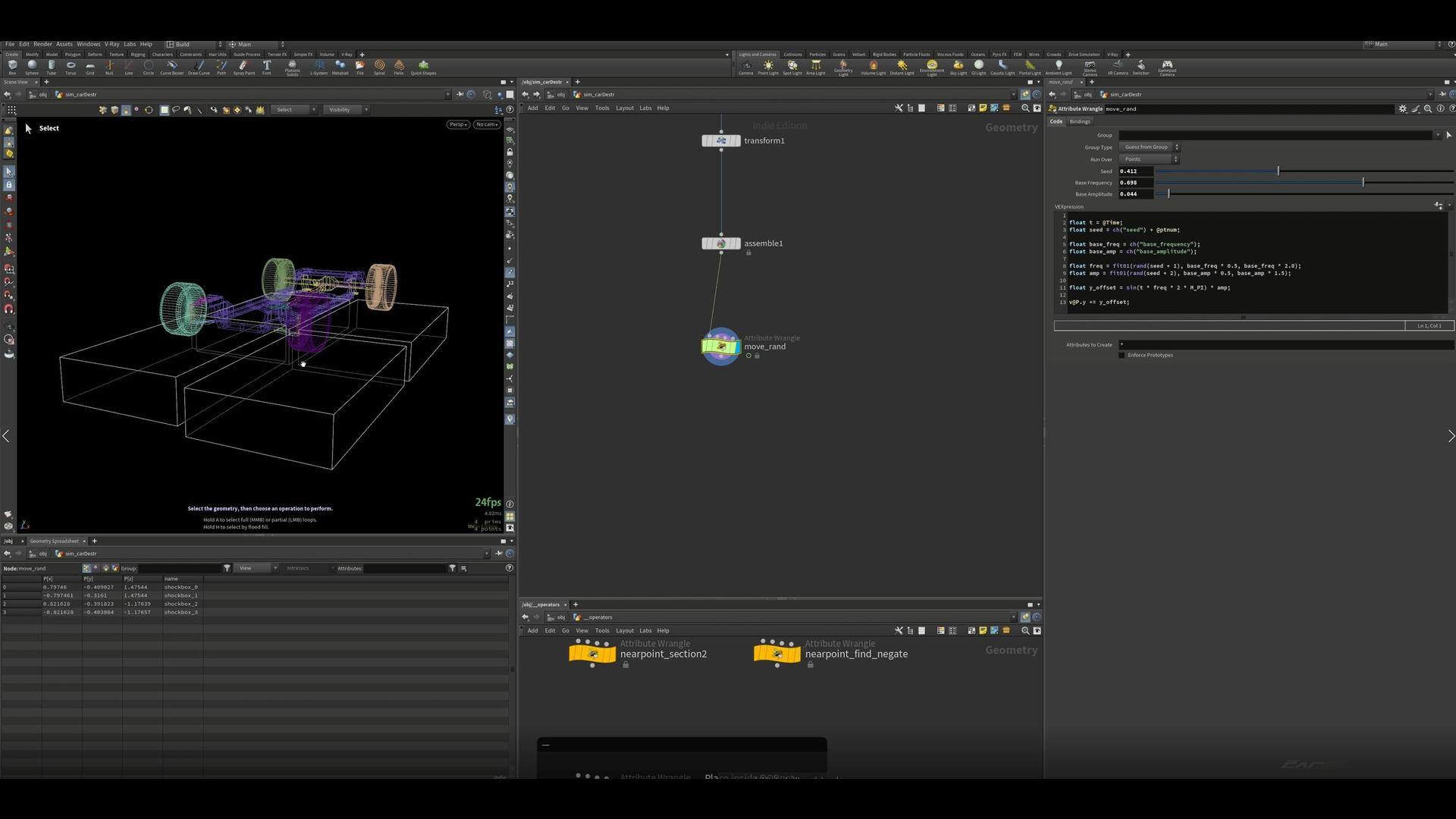The width and height of the screenshot is (1456, 819).
Task: Toggle the lock flag under assemble1 node
Action: (748, 253)
